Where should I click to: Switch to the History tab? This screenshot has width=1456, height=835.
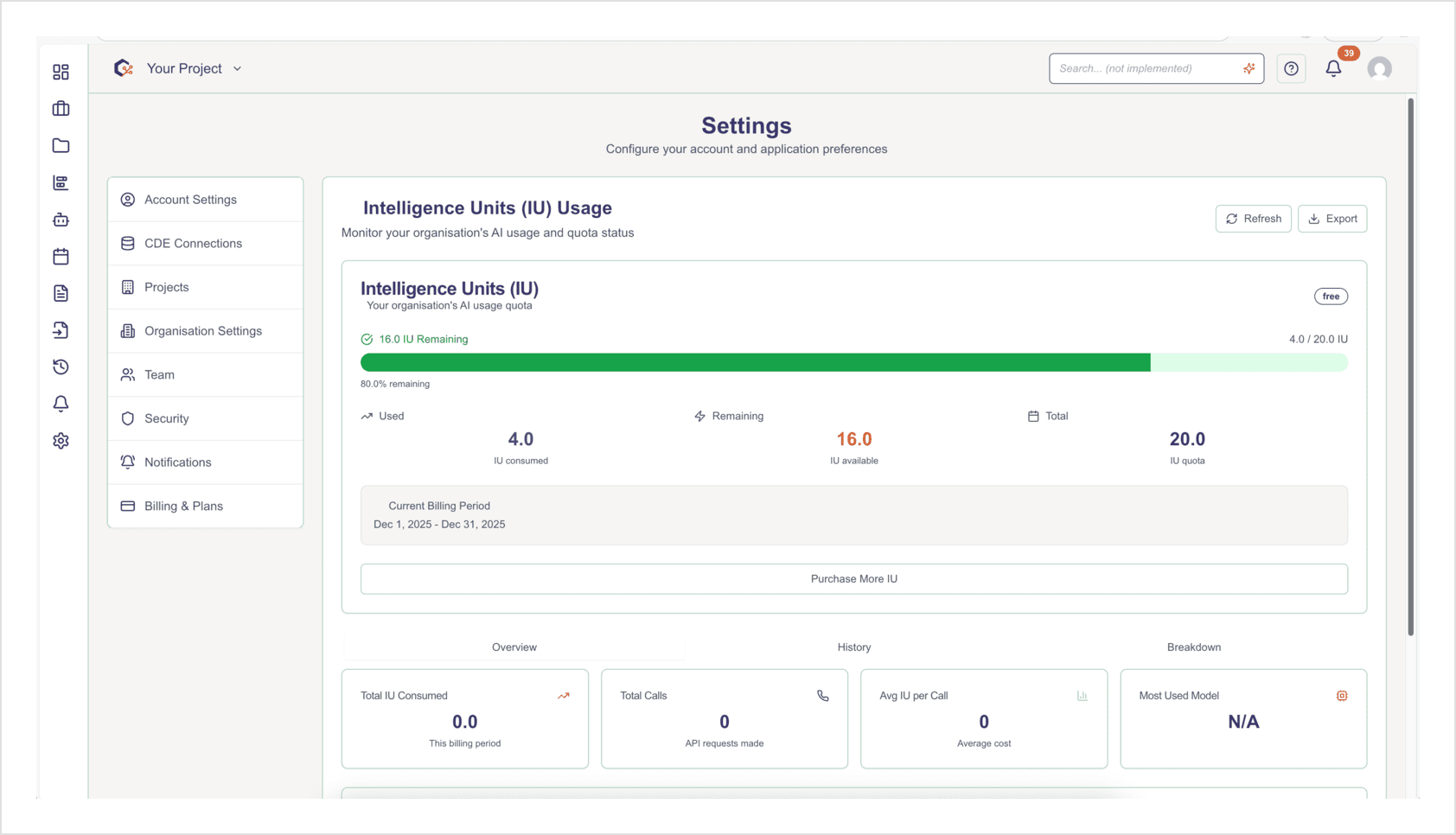[x=853, y=647]
